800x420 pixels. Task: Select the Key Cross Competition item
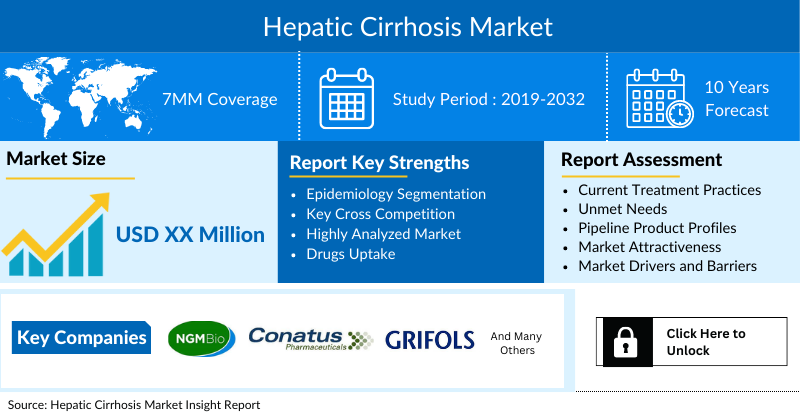point(380,214)
